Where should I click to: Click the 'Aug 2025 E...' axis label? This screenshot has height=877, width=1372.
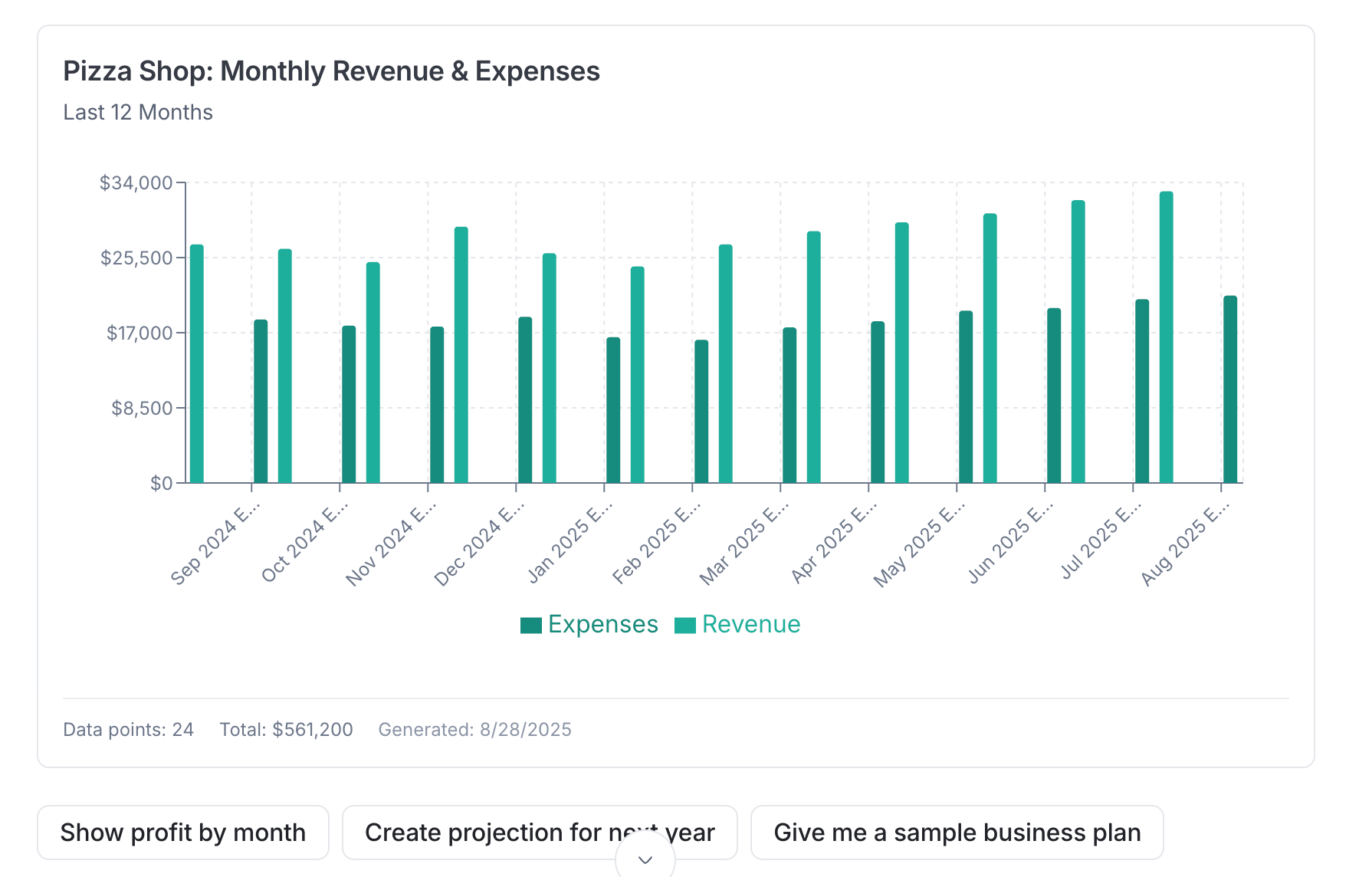[1185, 543]
